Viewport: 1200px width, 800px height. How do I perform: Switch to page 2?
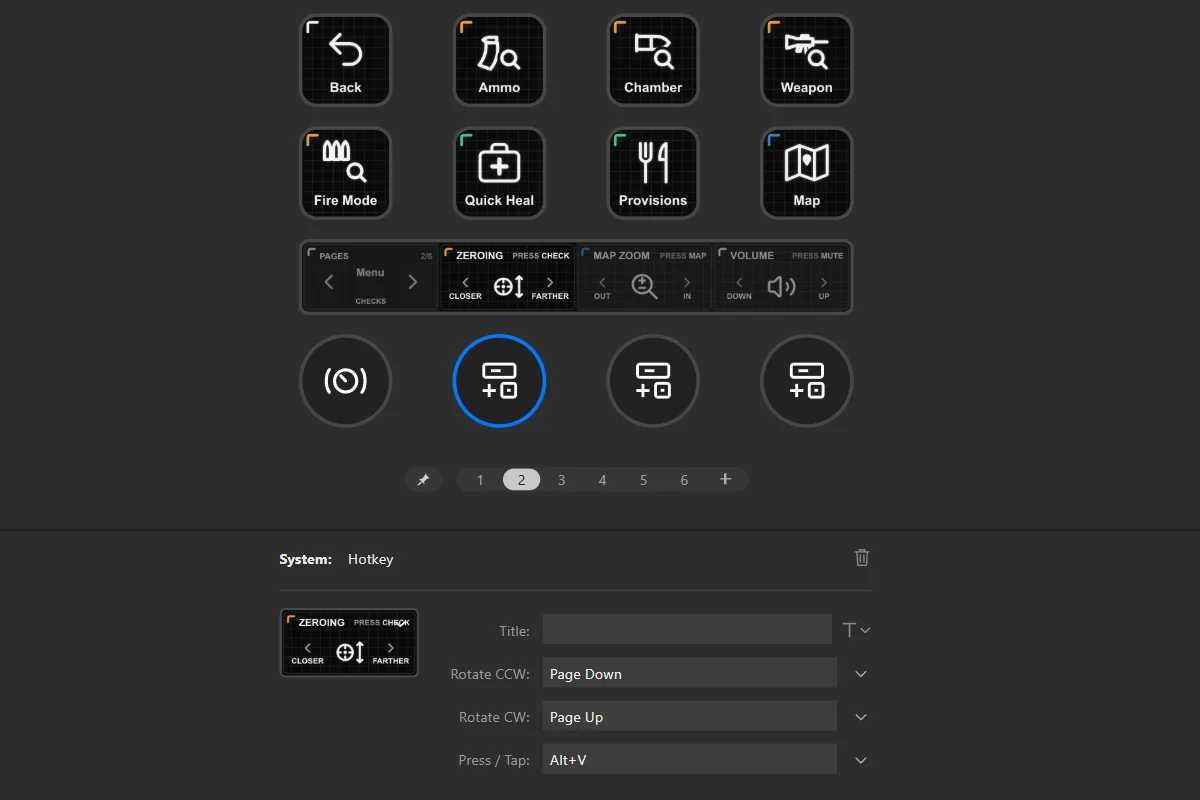coord(521,480)
